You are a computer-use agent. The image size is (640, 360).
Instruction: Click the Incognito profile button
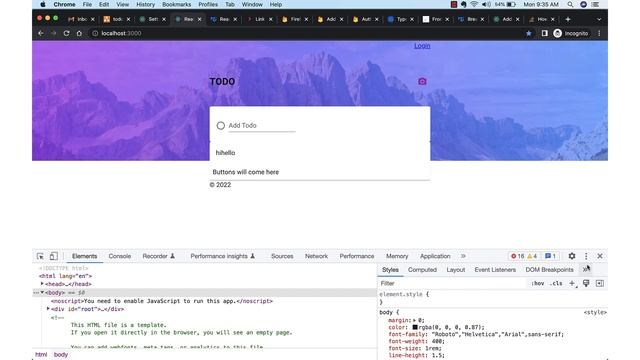click(571, 33)
